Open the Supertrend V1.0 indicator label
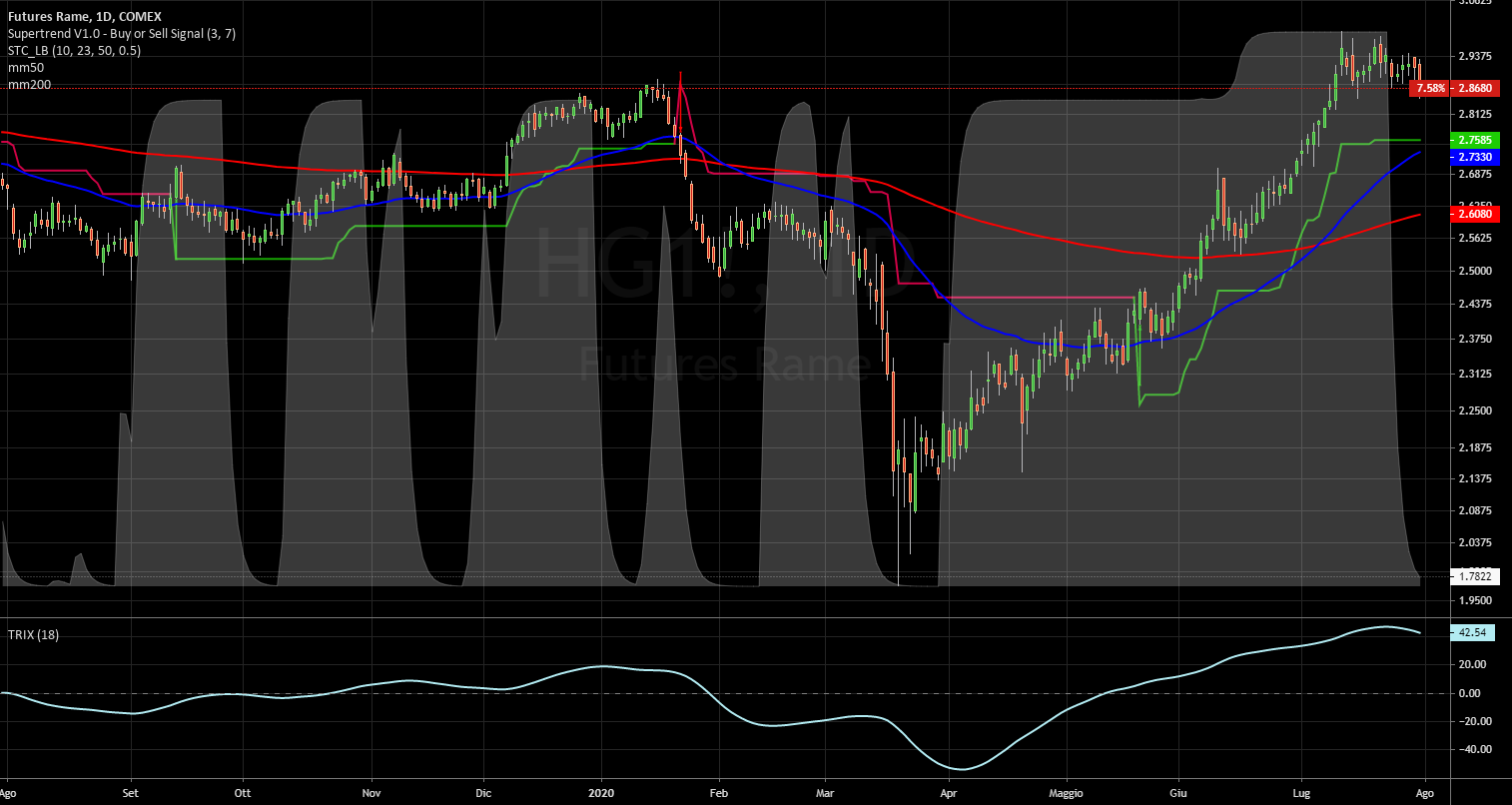Viewport: 1512px width, 805px height. pos(122,33)
